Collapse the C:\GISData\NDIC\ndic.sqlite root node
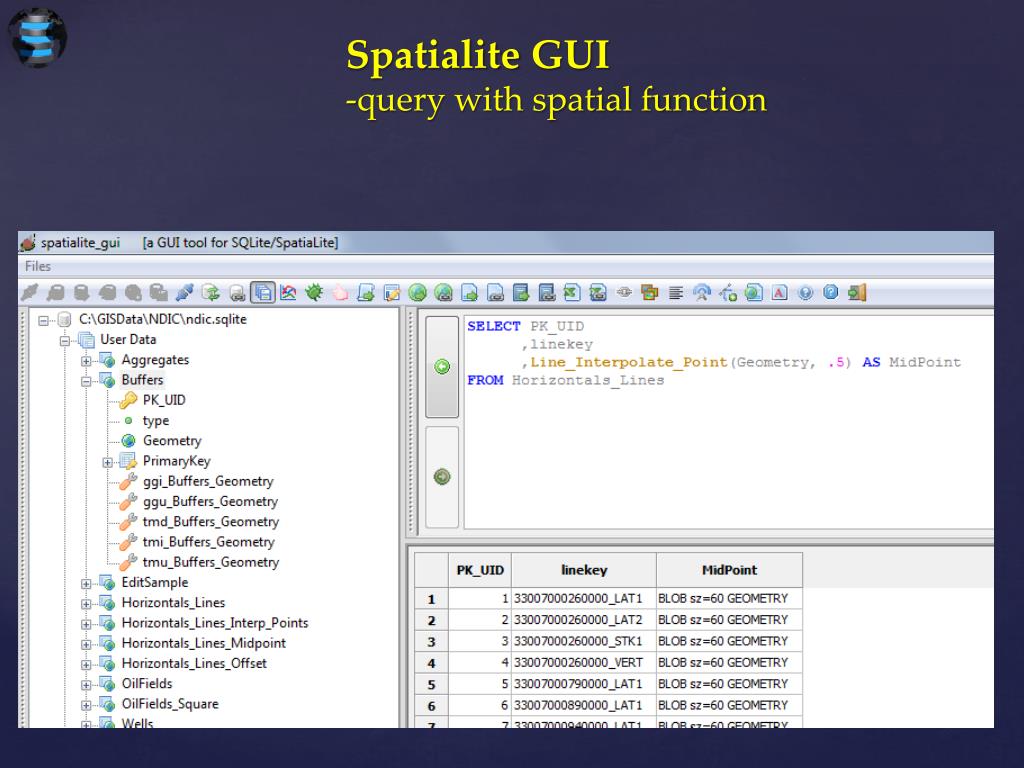Viewport: 1024px width, 768px height. [44, 320]
